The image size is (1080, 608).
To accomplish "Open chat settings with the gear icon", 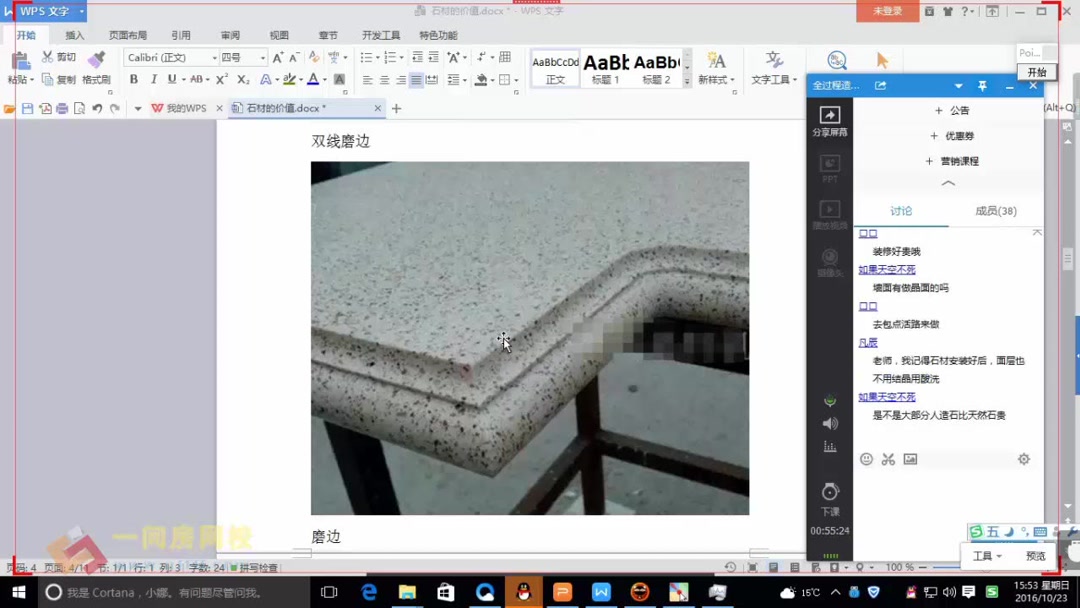I will click(x=1023, y=459).
